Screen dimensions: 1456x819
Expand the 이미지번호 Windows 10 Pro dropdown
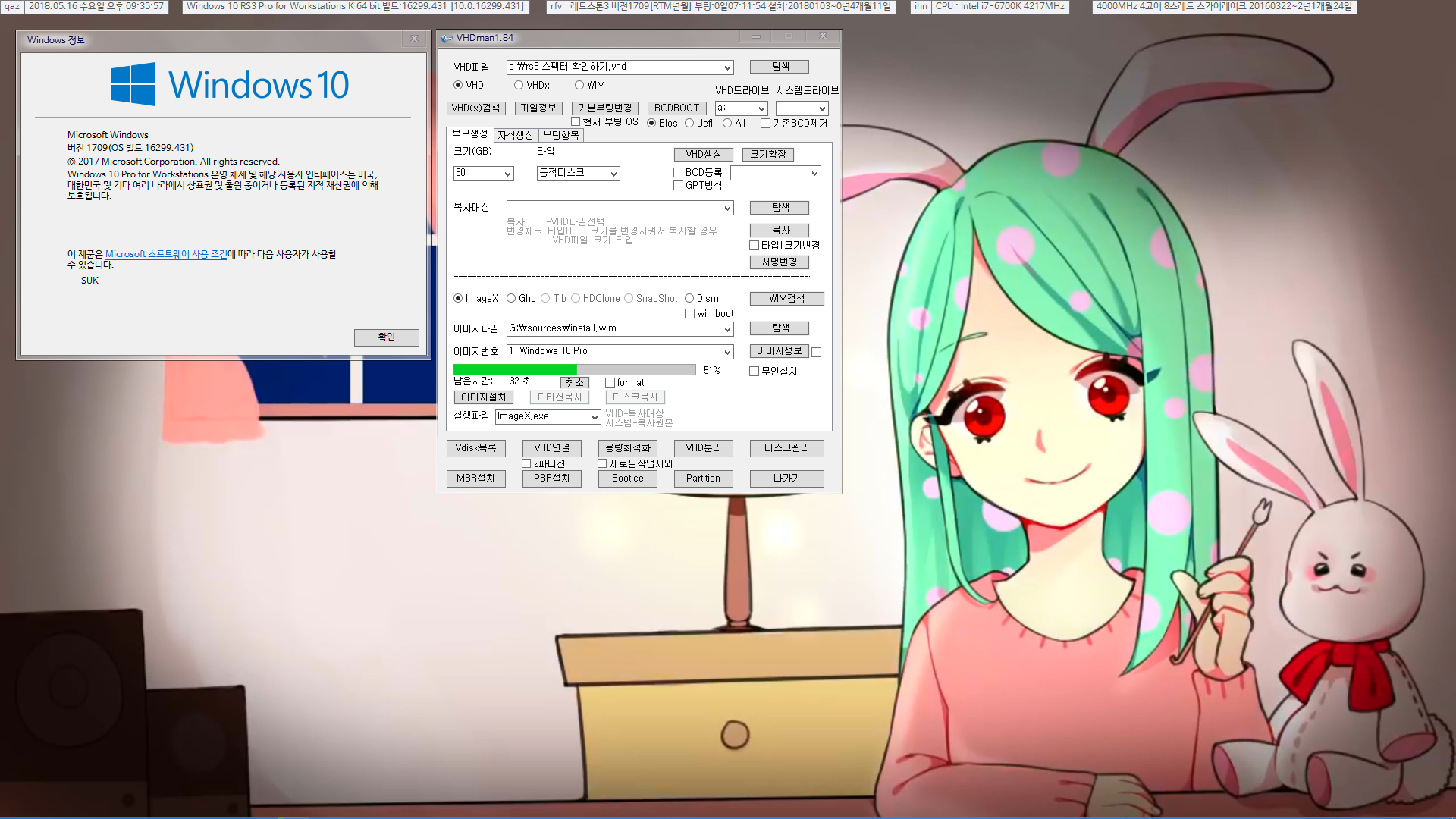[727, 352]
